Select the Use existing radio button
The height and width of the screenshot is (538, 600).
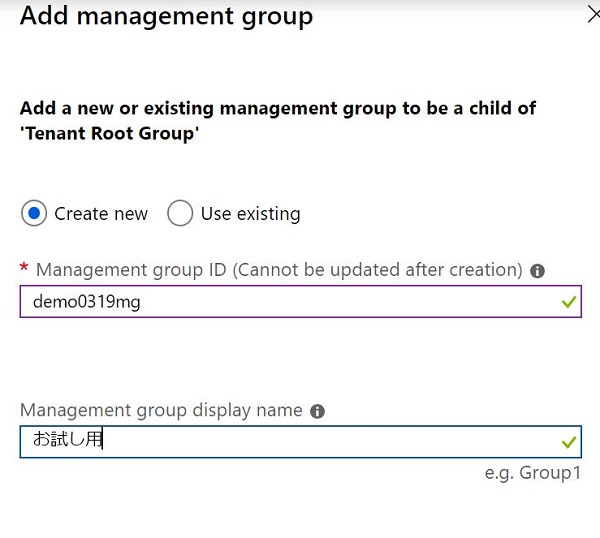(x=180, y=213)
